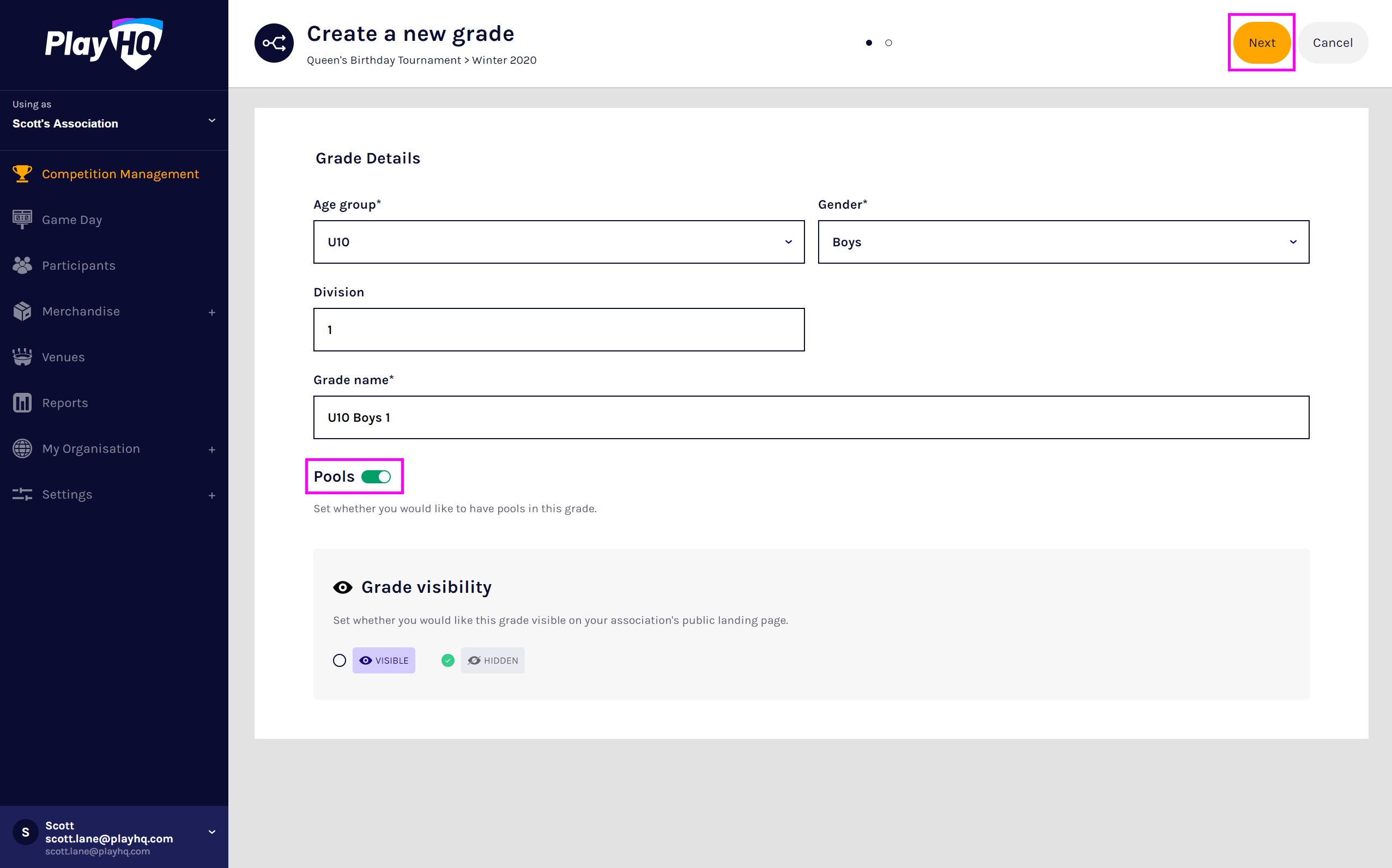Viewport: 1392px width, 868px height.
Task: Select the Hidden visibility option
Action: click(448, 660)
